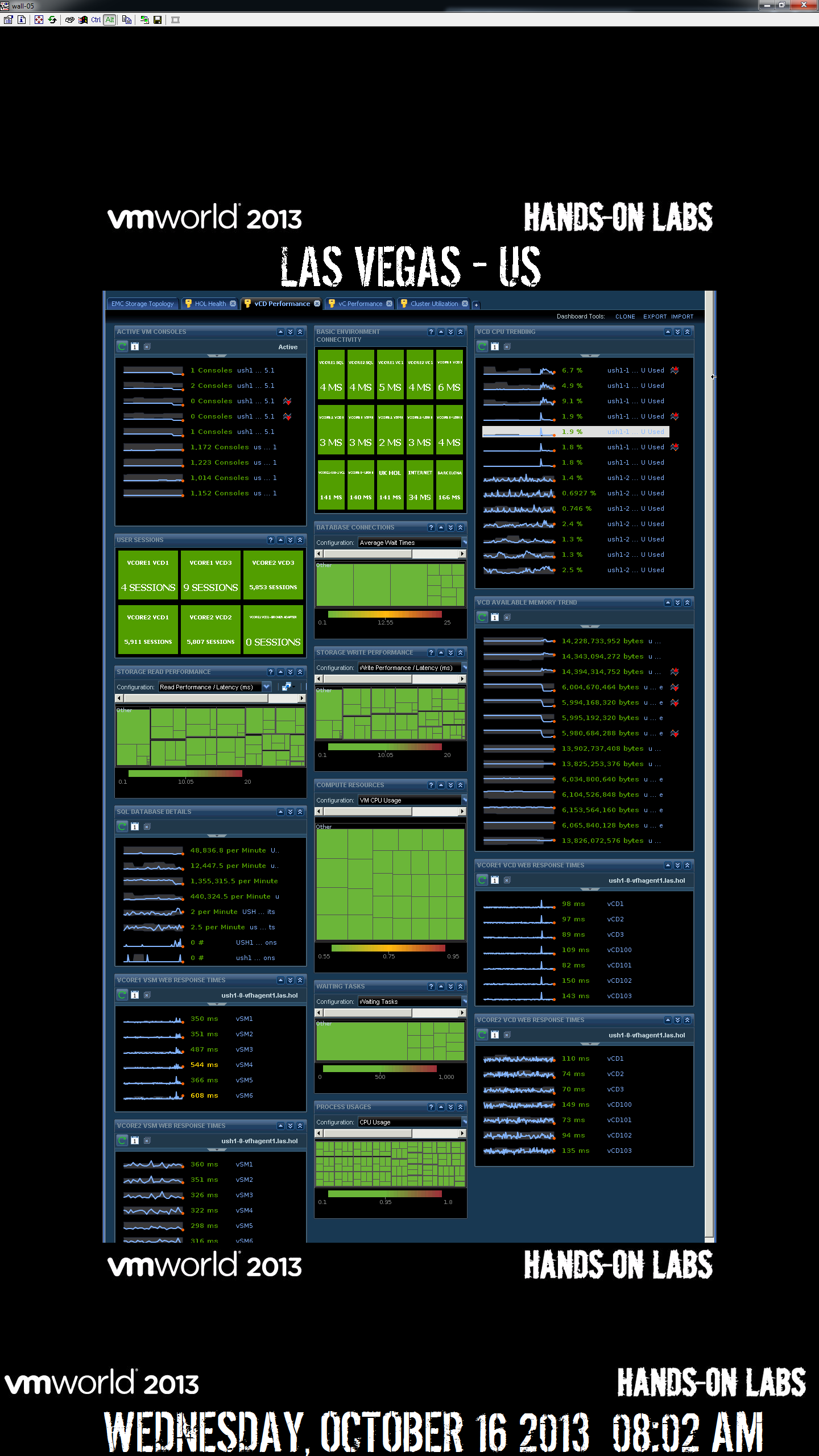Open the VCORE2 VCD2 5,807 Sessions tile

(210, 630)
